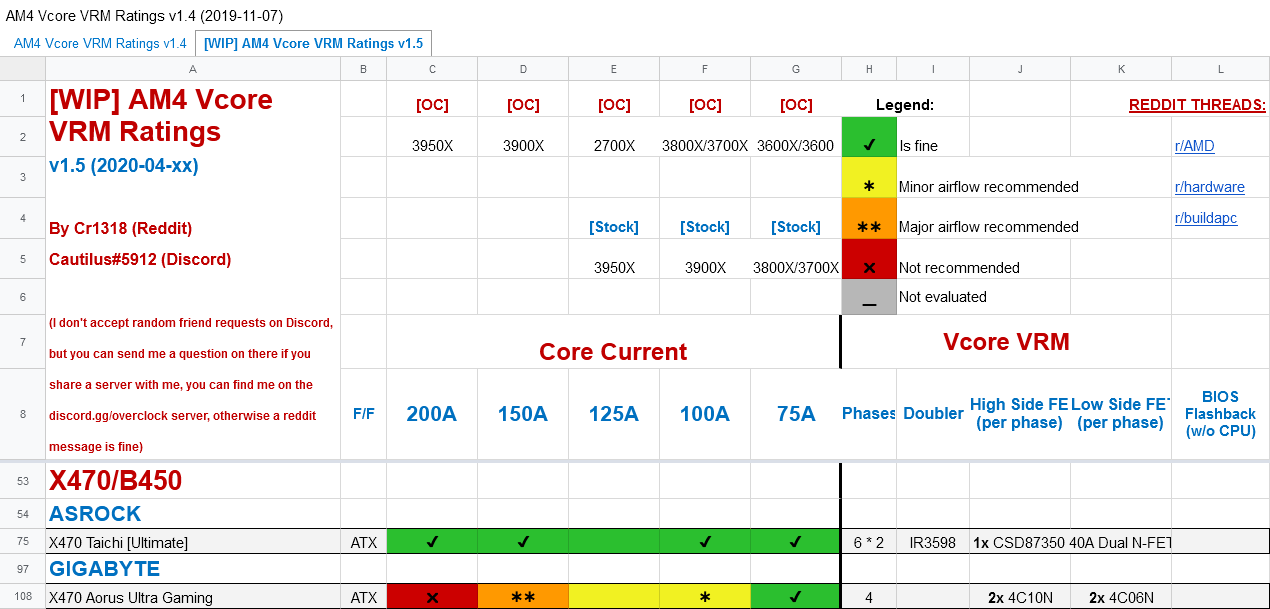This screenshot has width=1270, height=609.
Task: Click the red X cell for Aorus 200A
Action: click(432, 597)
